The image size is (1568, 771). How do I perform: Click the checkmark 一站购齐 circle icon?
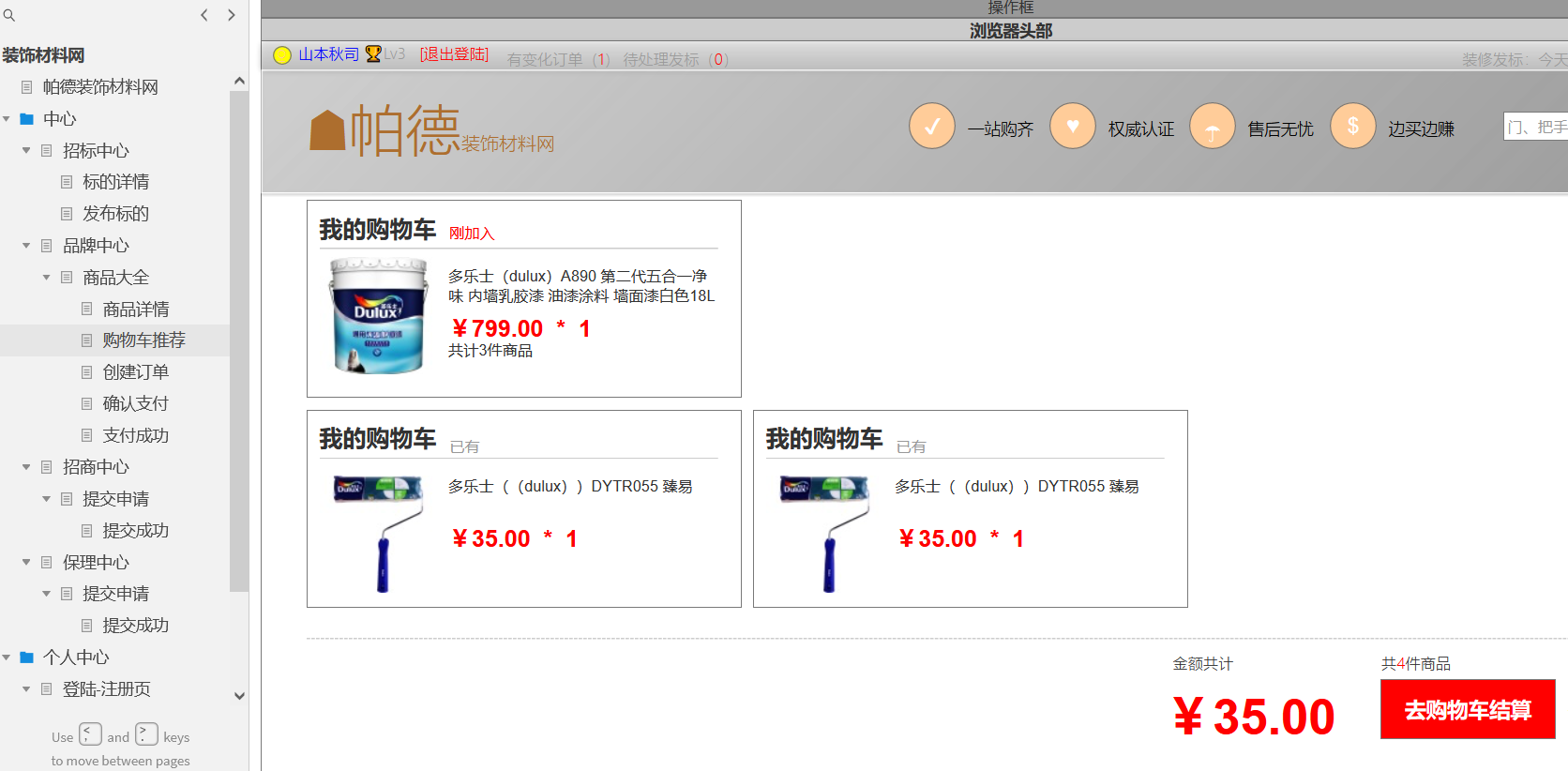point(932,127)
